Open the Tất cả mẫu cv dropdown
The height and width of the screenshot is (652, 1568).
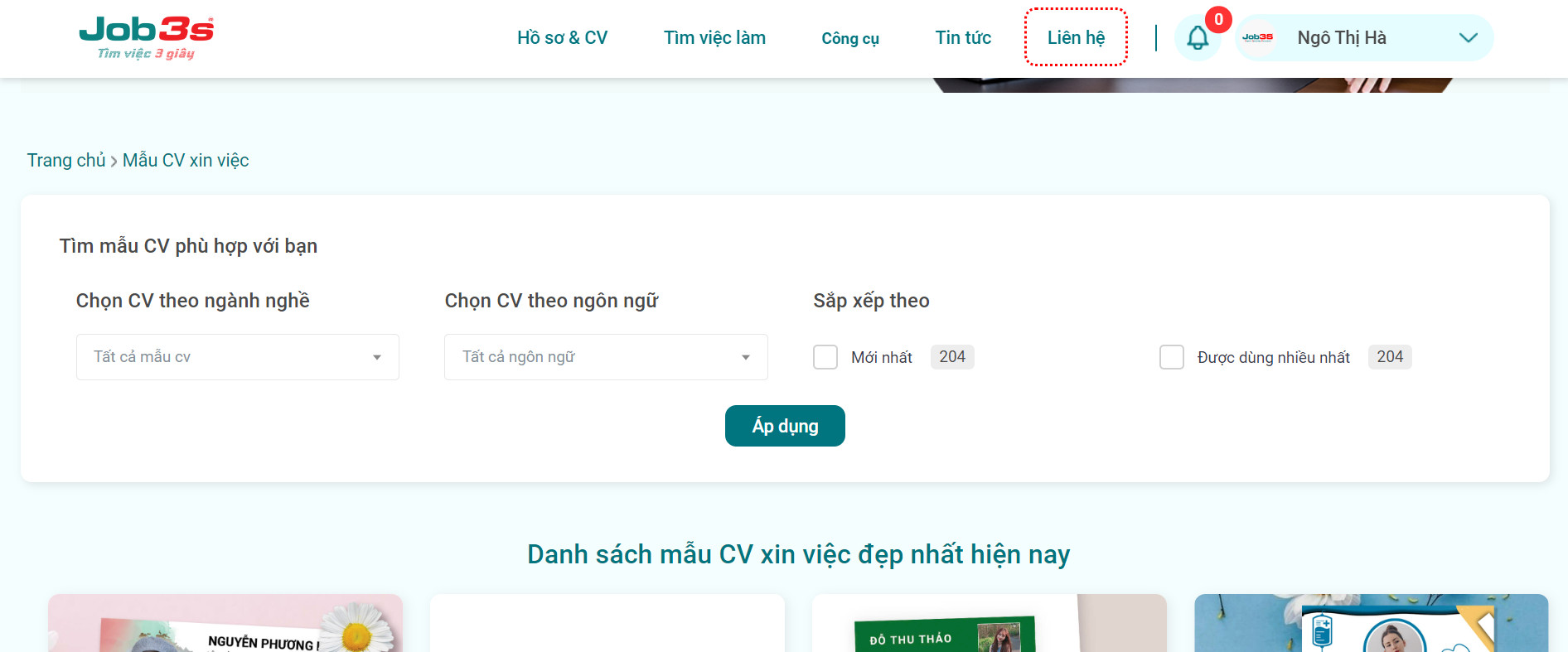coord(238,357)
